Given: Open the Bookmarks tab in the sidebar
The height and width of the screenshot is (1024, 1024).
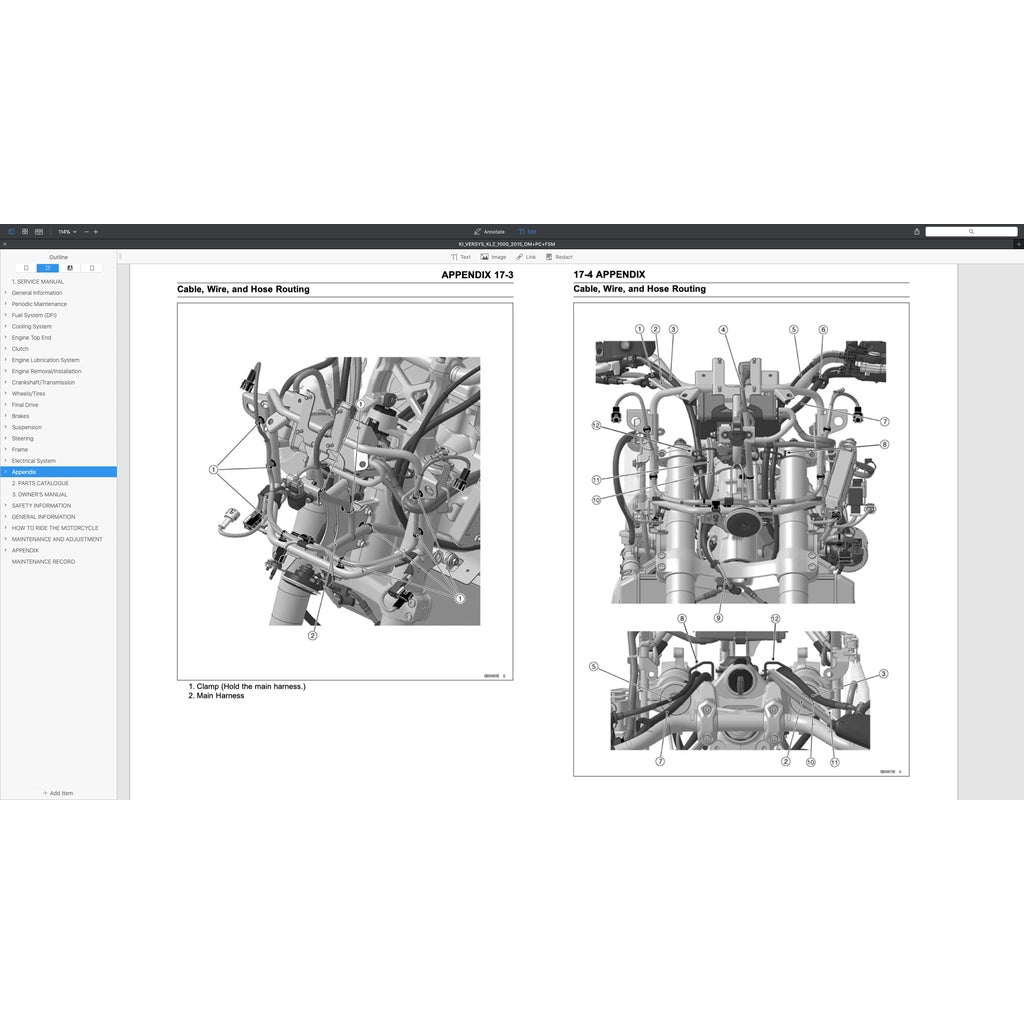Looking at the screenshot, I should coord(25,267).
